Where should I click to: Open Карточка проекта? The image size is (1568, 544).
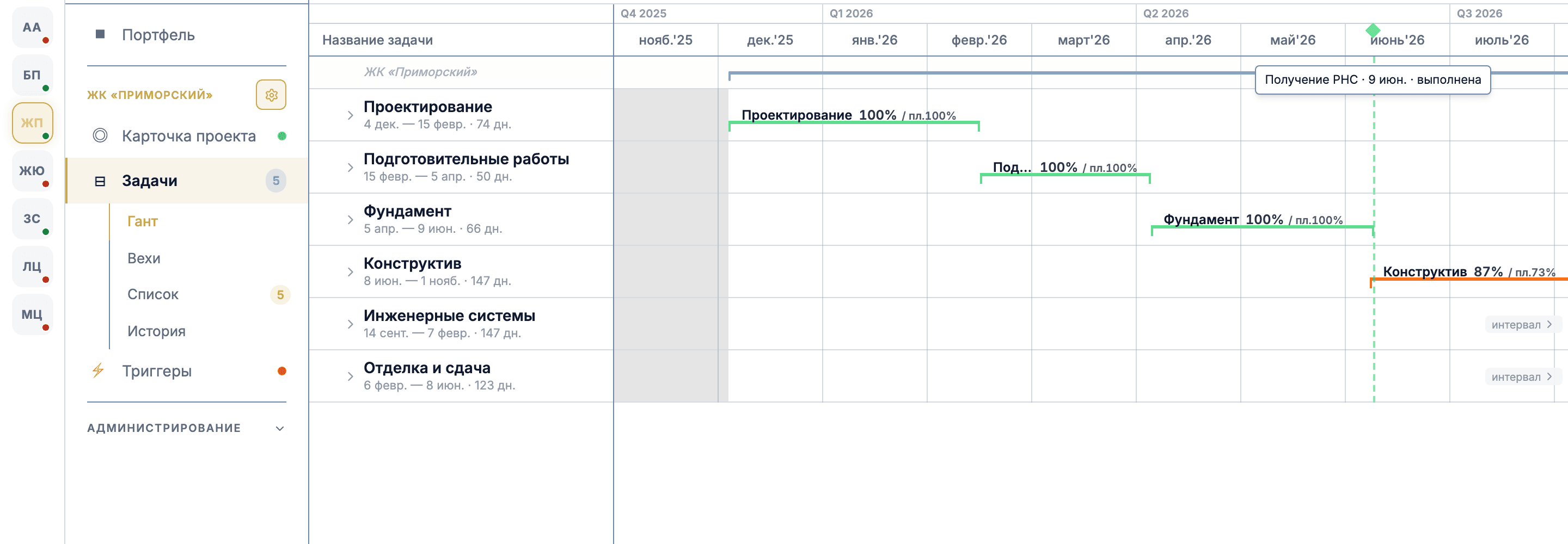click(x=189, y=135)
